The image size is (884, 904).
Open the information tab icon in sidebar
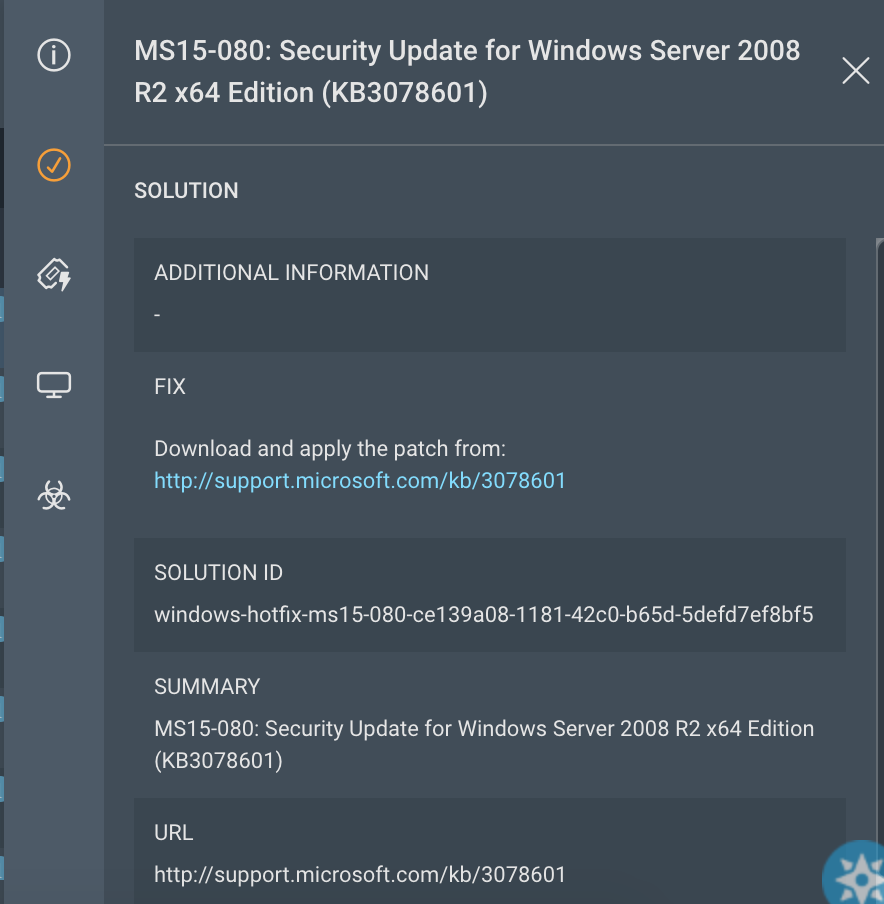54,55
